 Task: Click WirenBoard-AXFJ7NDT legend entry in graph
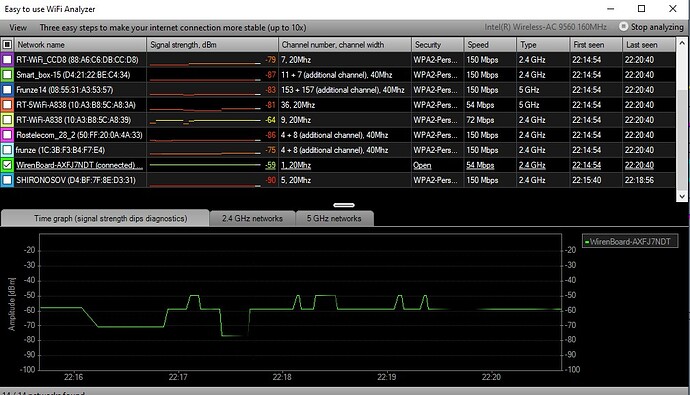click(630, 241)
